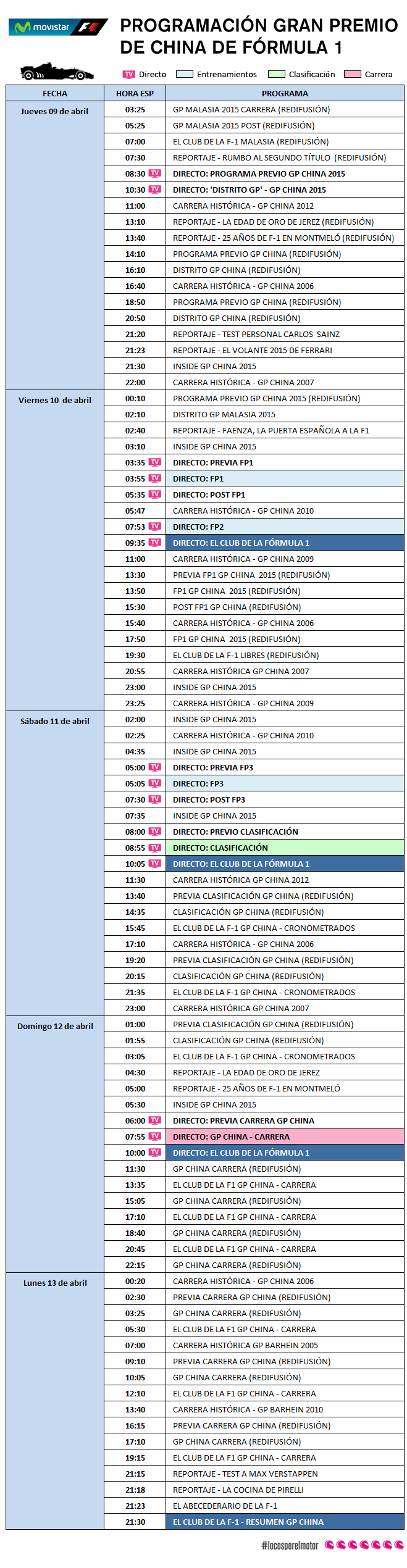407x1568 pixels.
Task: Click TV icon on Programa Previo GP China 08:30 row
Action: coord(154,173)
